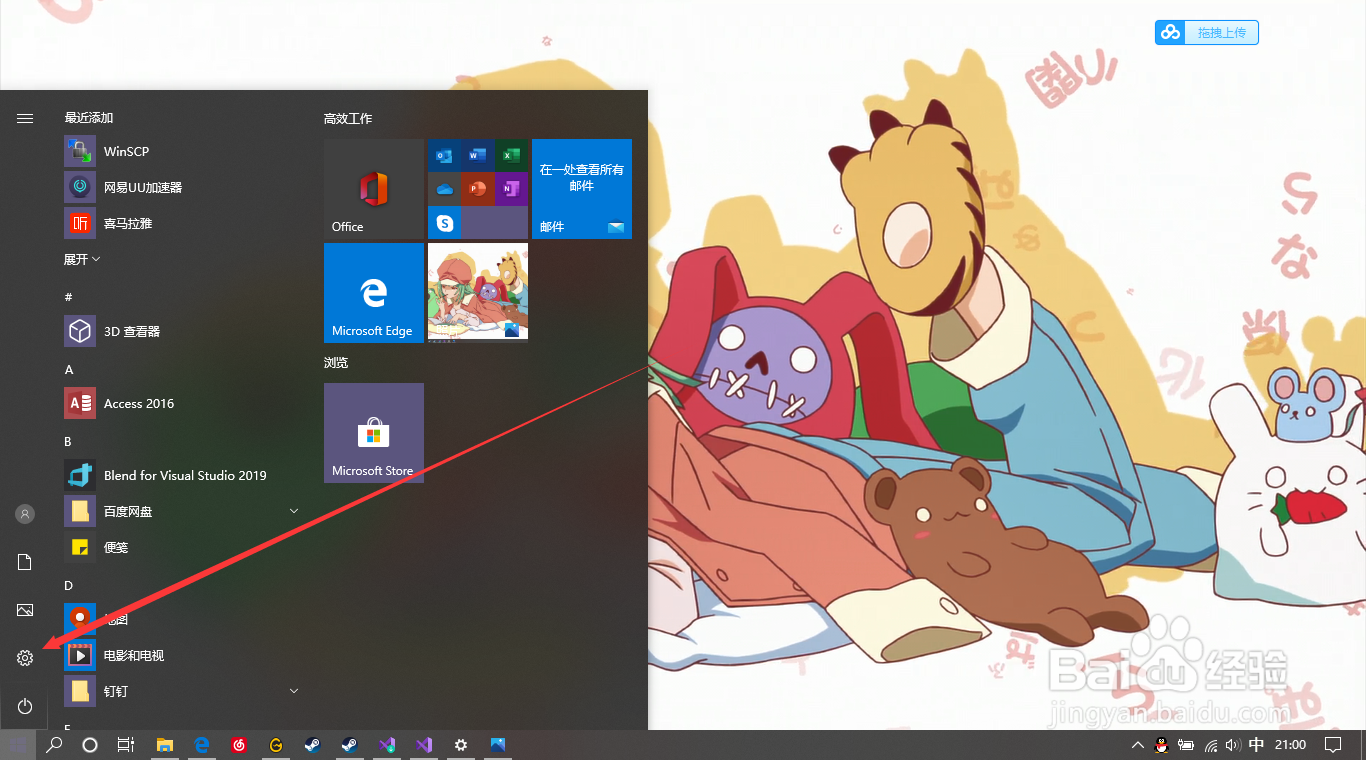Click the # letter header
Screen dimensions: 1366x760
[68, 297]
